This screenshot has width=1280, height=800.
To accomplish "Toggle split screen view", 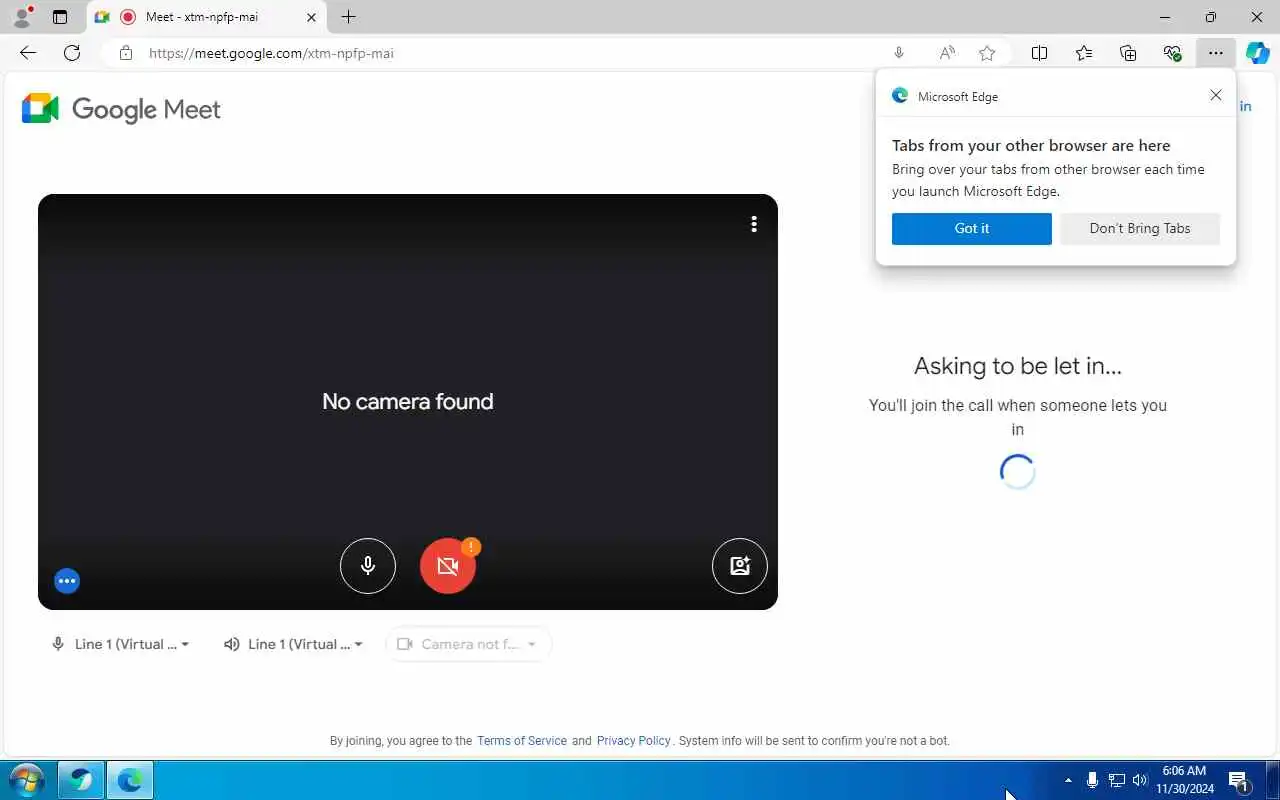I will (x=1040, y=53).
